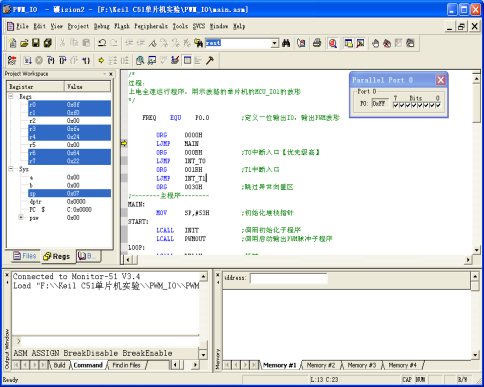Open a file via the folder icon
484x387 pixels.
[24, 43]
